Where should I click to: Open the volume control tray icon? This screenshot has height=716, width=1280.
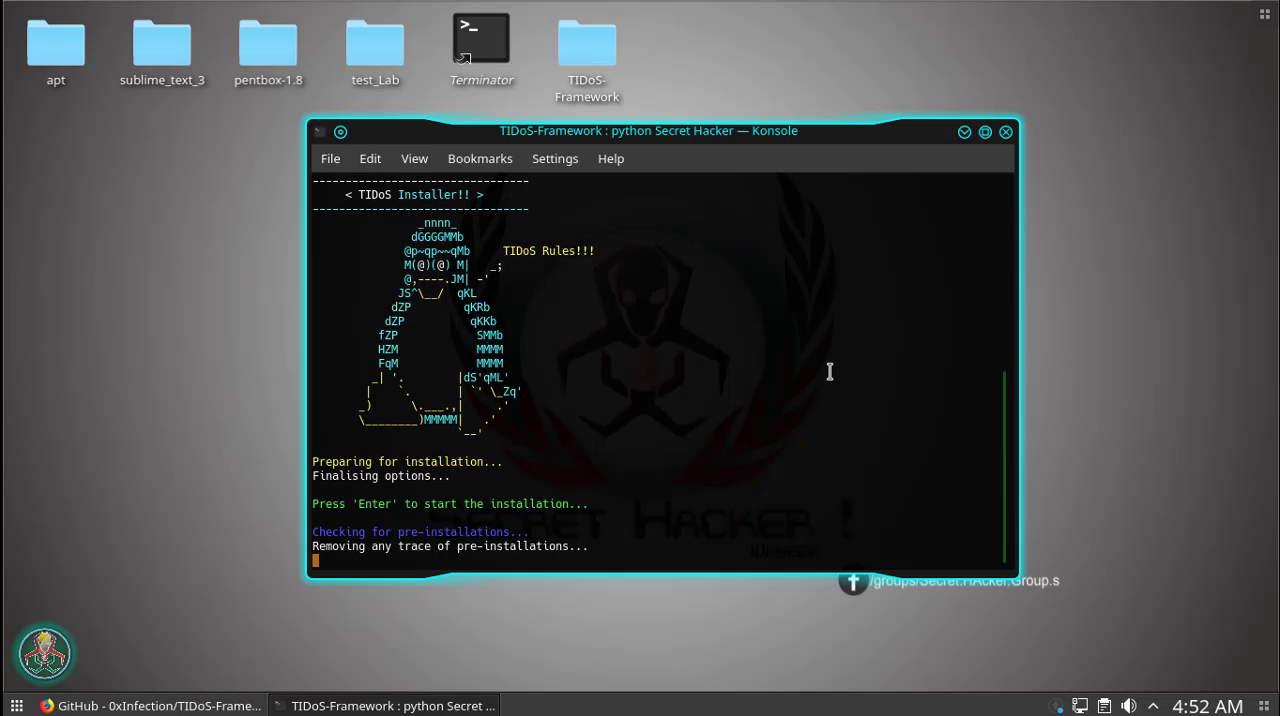[1129, 705]
